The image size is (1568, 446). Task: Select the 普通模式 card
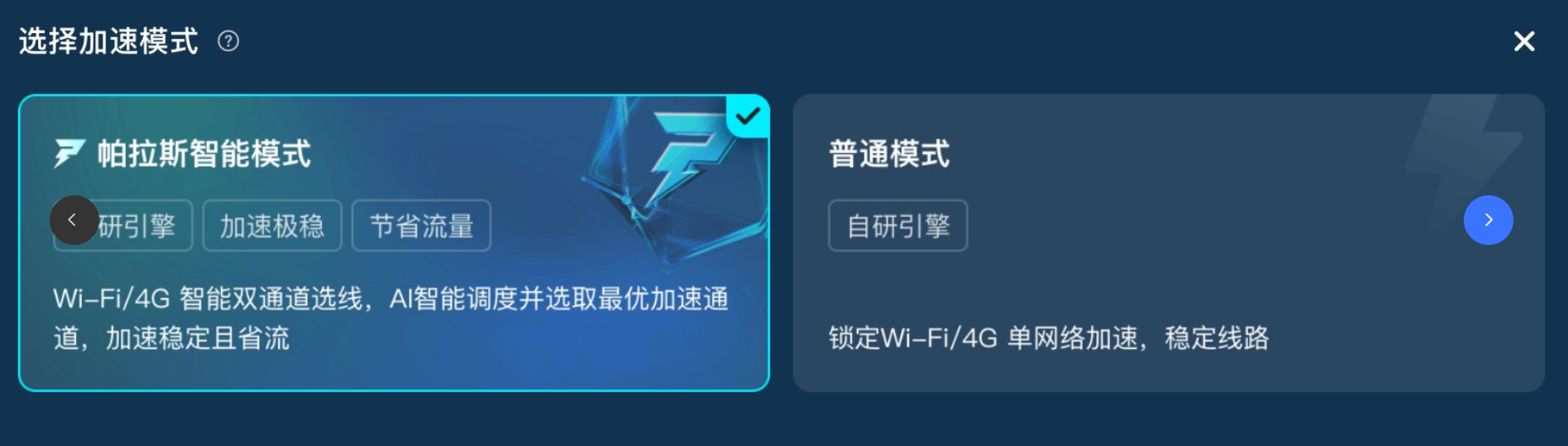(x=1169, y=242)
